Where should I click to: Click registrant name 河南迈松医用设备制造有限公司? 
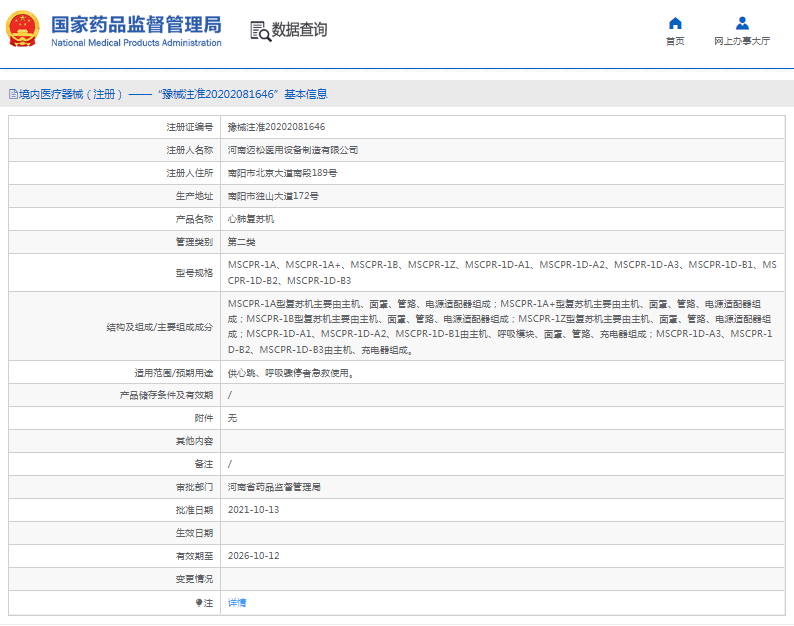coord(293,150)
